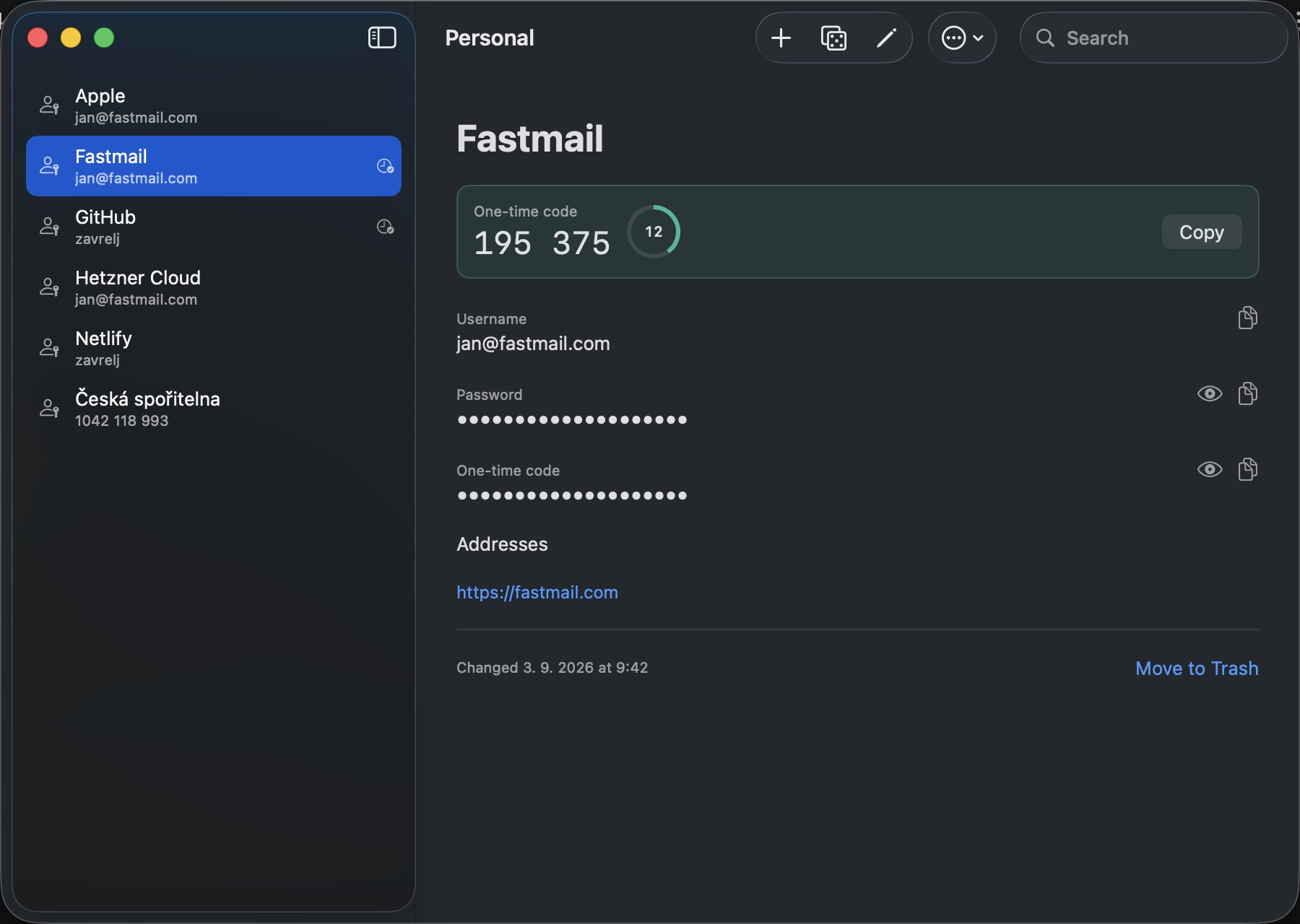
Task: Select the Apple entry in sidebar
Action: (214, 105)
